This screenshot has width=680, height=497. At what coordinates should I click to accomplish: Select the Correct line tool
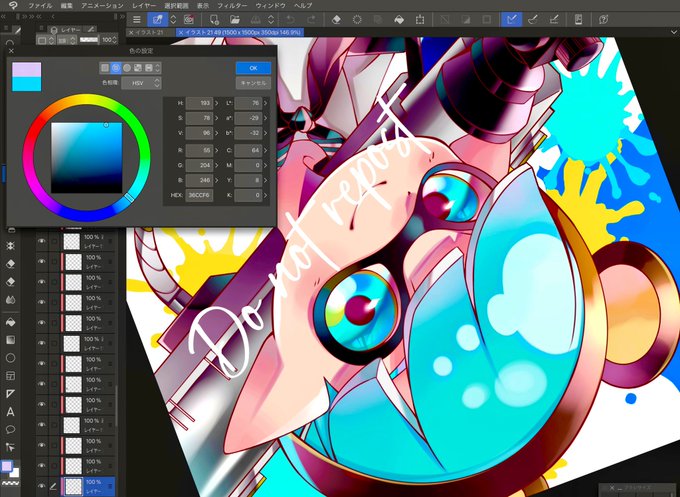tap(10, 447)
